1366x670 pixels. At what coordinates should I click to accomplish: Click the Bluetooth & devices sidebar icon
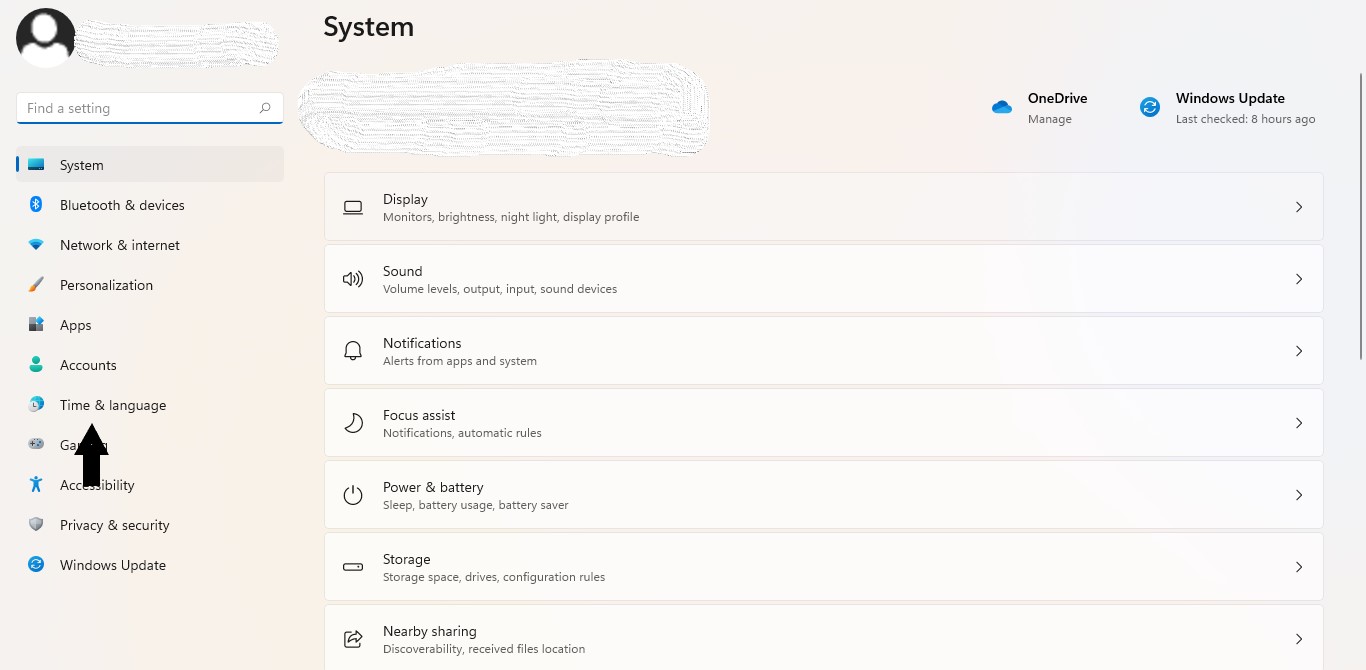(36, 205)
